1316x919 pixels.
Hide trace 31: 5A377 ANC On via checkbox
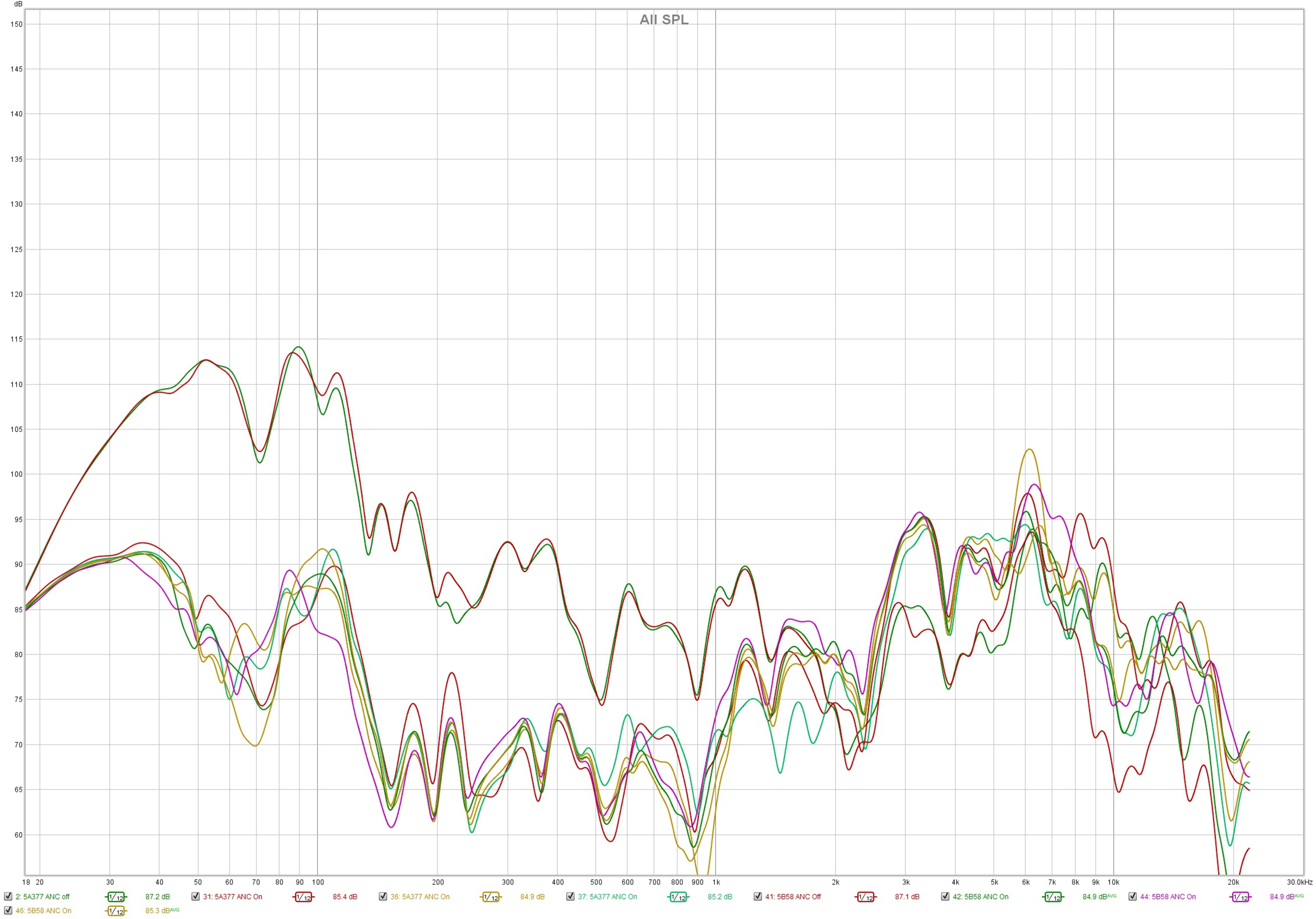(x=195, y=896)
